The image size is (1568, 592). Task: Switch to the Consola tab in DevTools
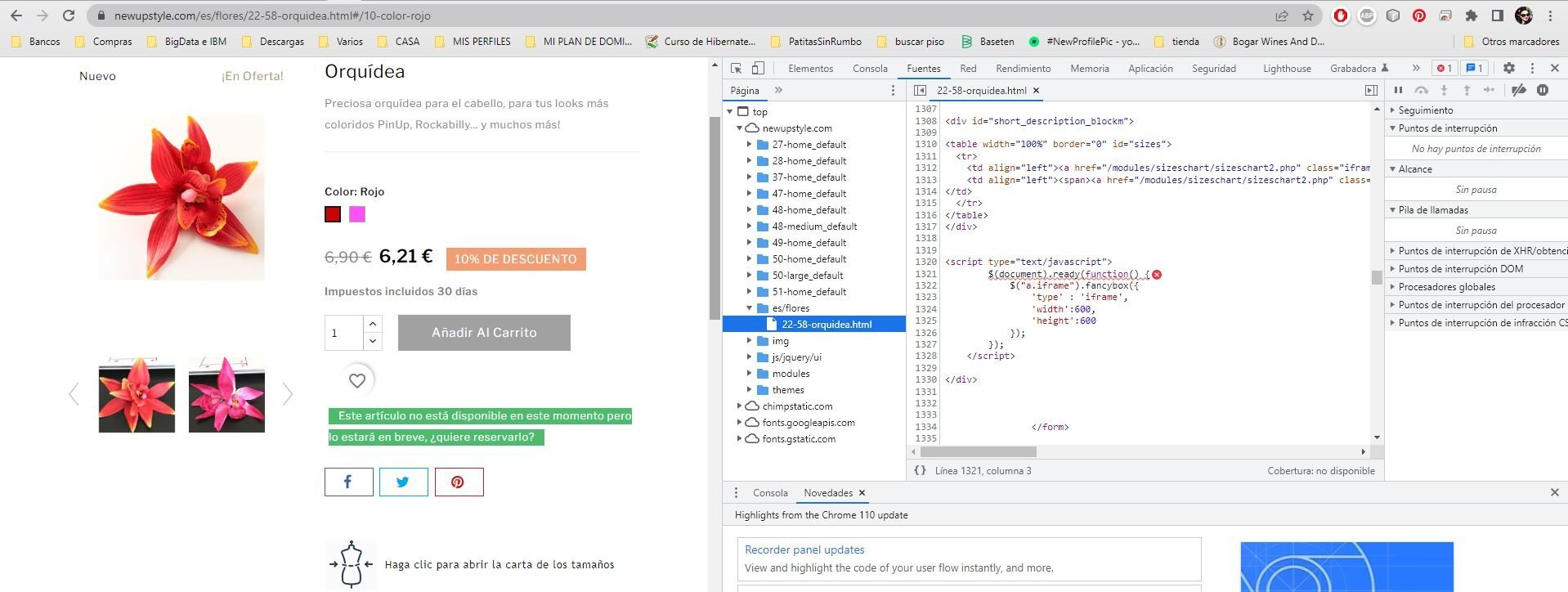pos(869,69)
